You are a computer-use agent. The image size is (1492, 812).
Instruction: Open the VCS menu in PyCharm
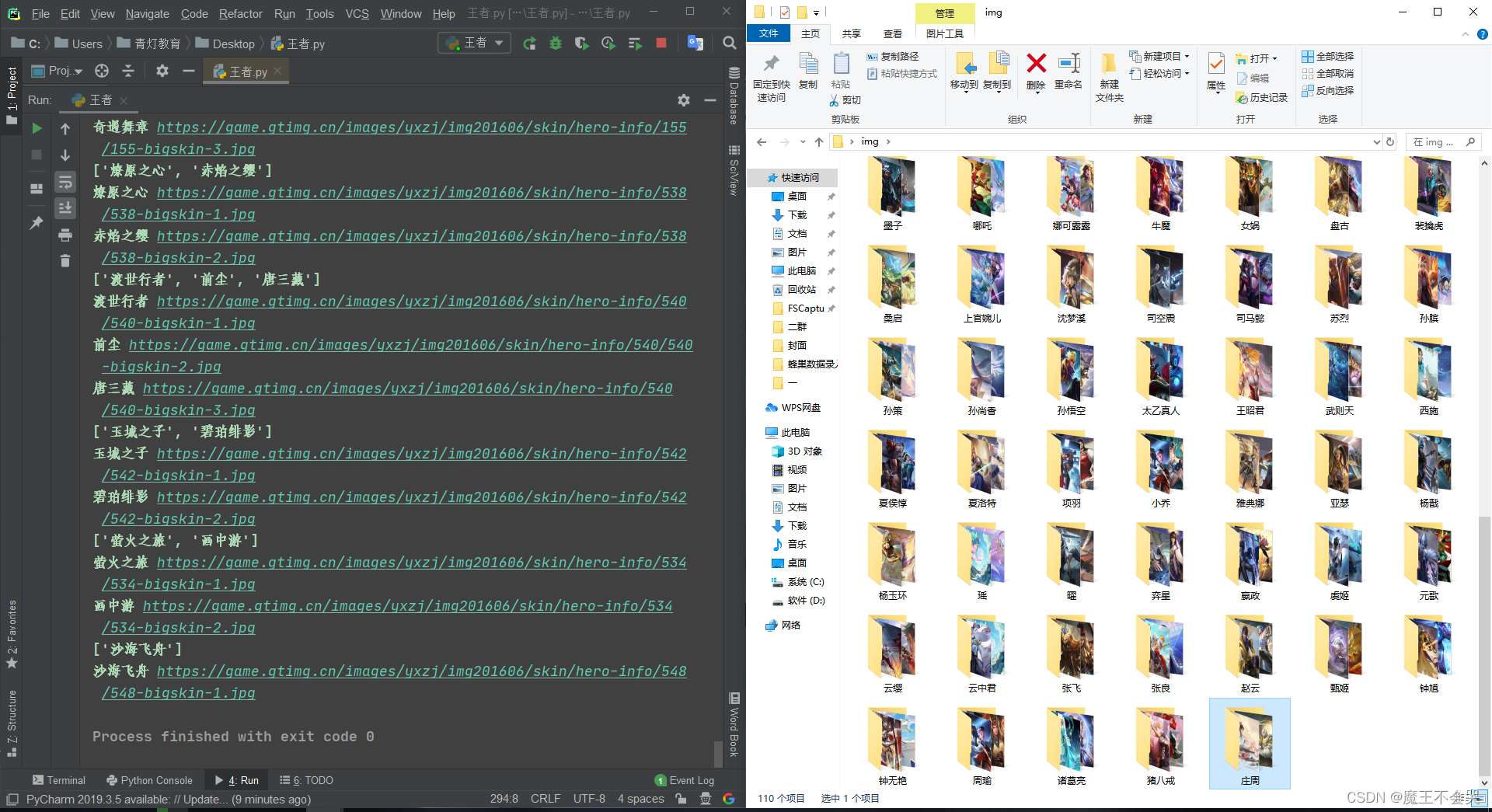[357, 13]
